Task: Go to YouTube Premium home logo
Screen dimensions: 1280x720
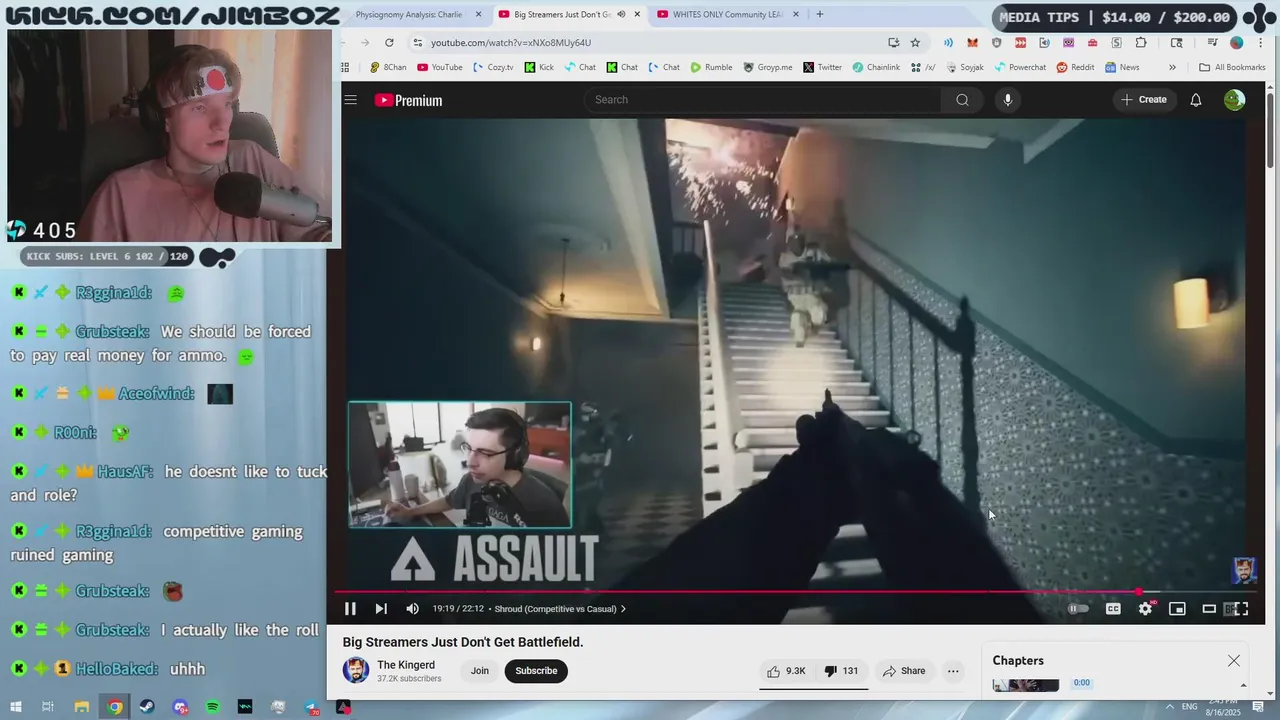Action: coord(408,100)
